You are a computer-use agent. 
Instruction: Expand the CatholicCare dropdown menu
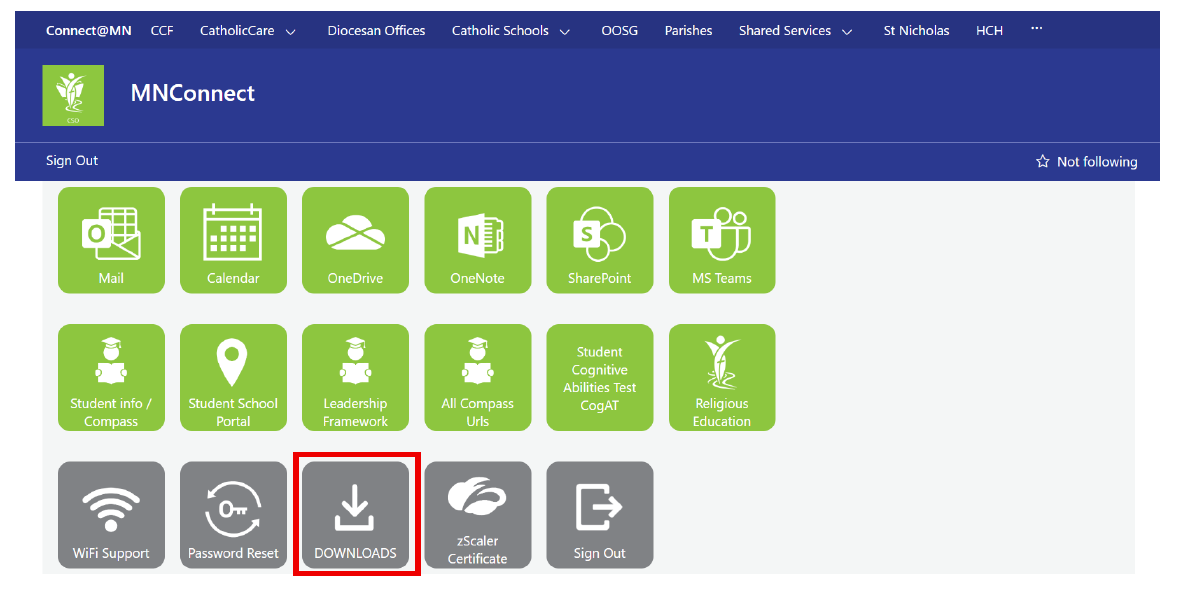click(x=248, y=31)
